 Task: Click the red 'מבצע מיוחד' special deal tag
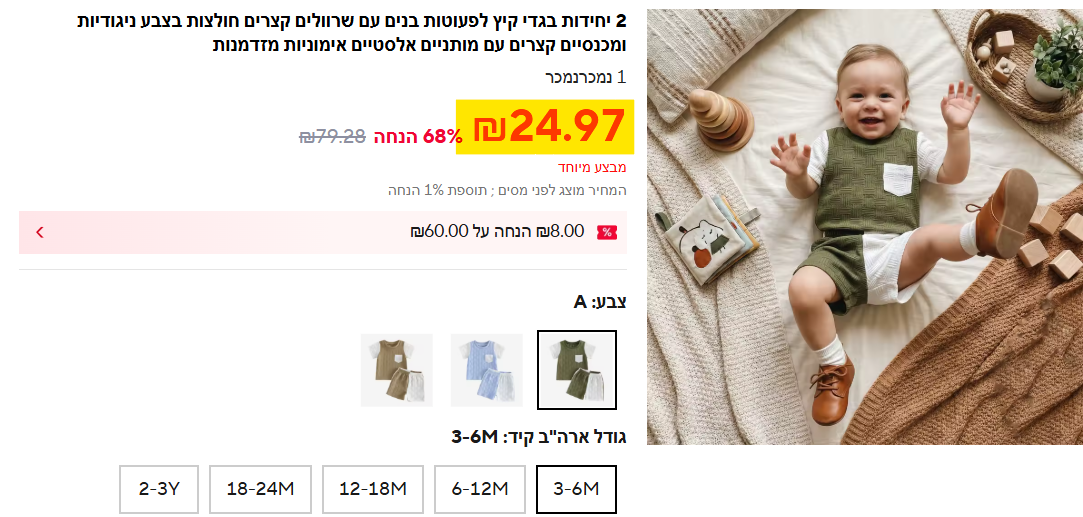point(592,168)
